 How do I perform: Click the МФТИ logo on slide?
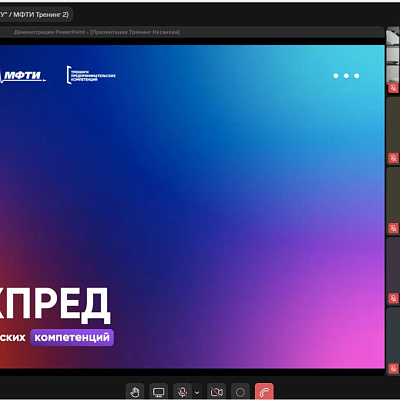pyautogui.click(x=23, y=76)
